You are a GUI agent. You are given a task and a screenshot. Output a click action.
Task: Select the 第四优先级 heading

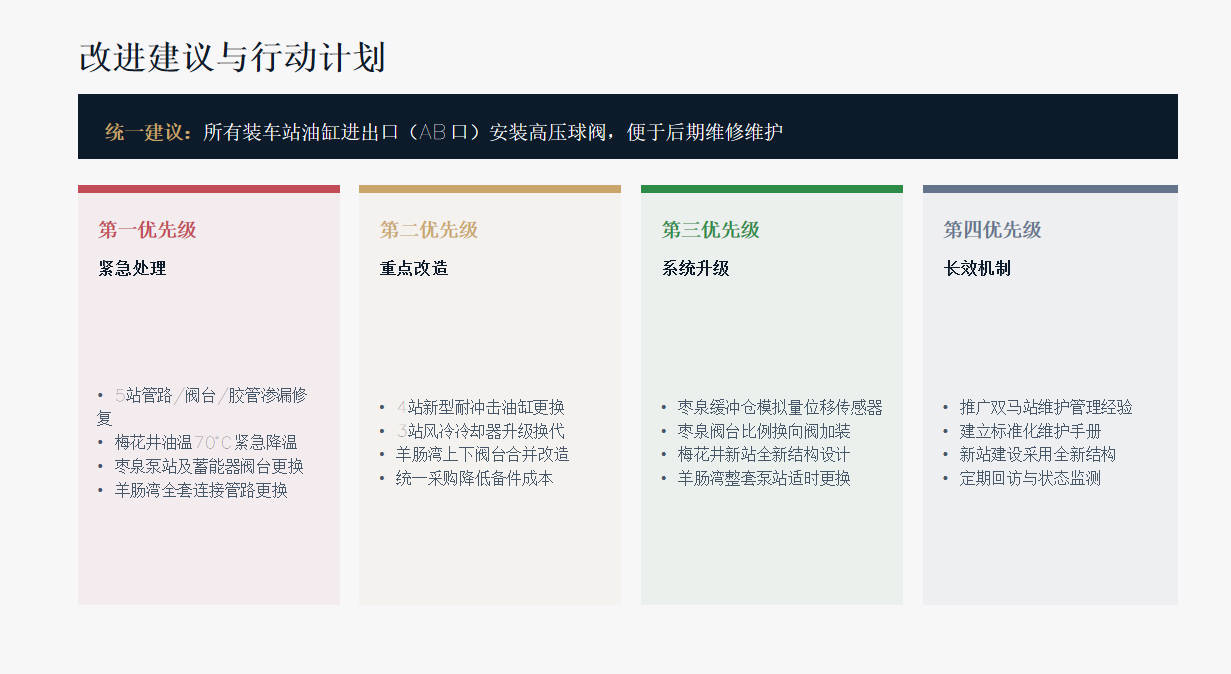[993, 230]
